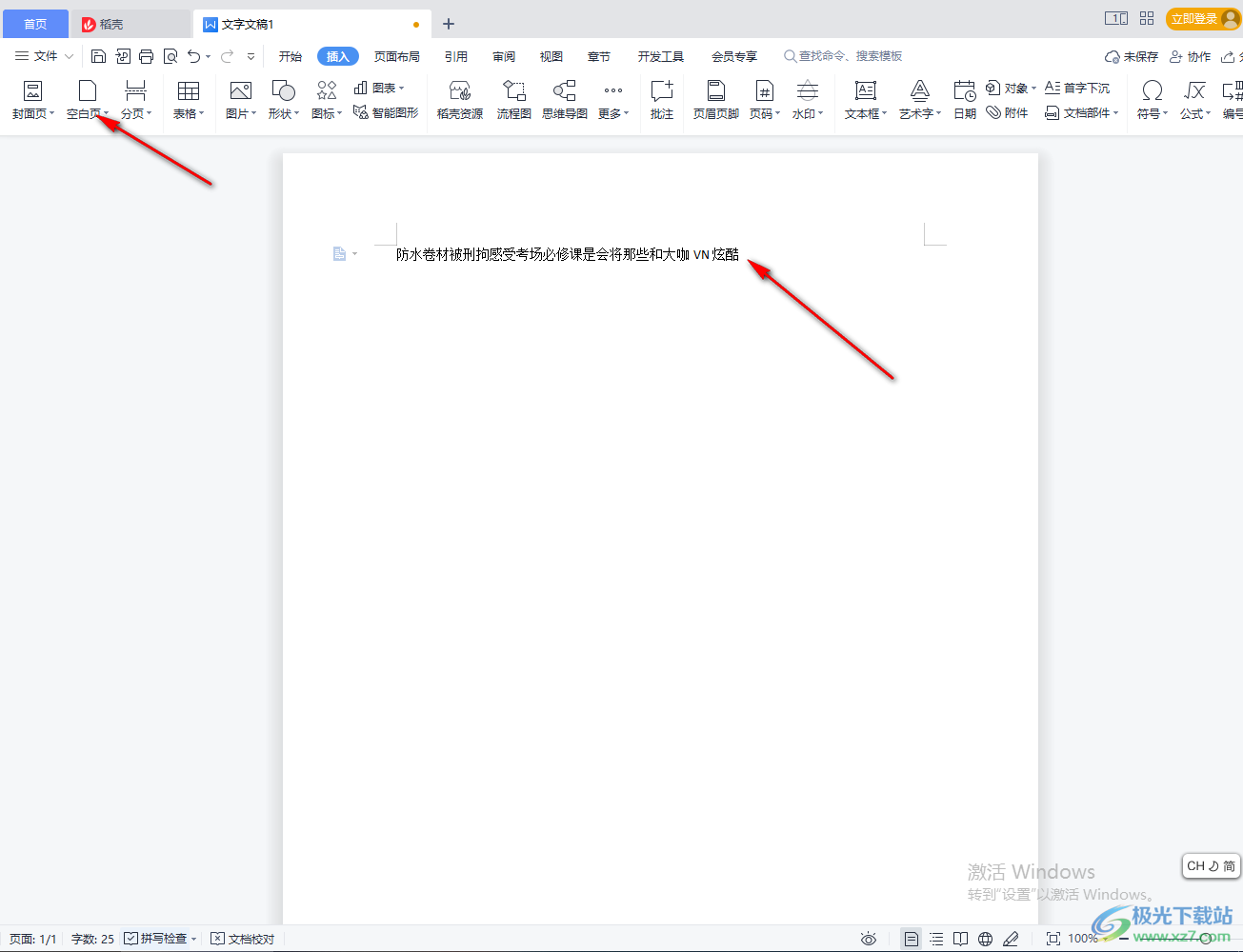Click the word count (字数: 25) in status bar
Viewport: 1243px width, 952px height.
(x=92, y=939)
